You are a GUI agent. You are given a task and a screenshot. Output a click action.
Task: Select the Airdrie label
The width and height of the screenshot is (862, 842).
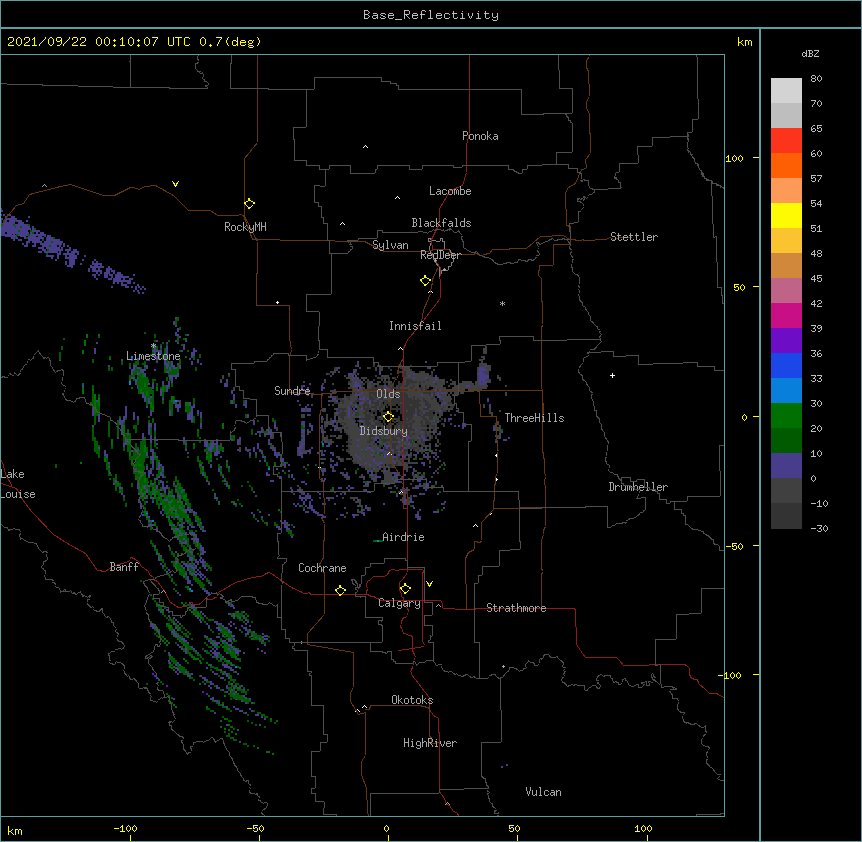403,537
